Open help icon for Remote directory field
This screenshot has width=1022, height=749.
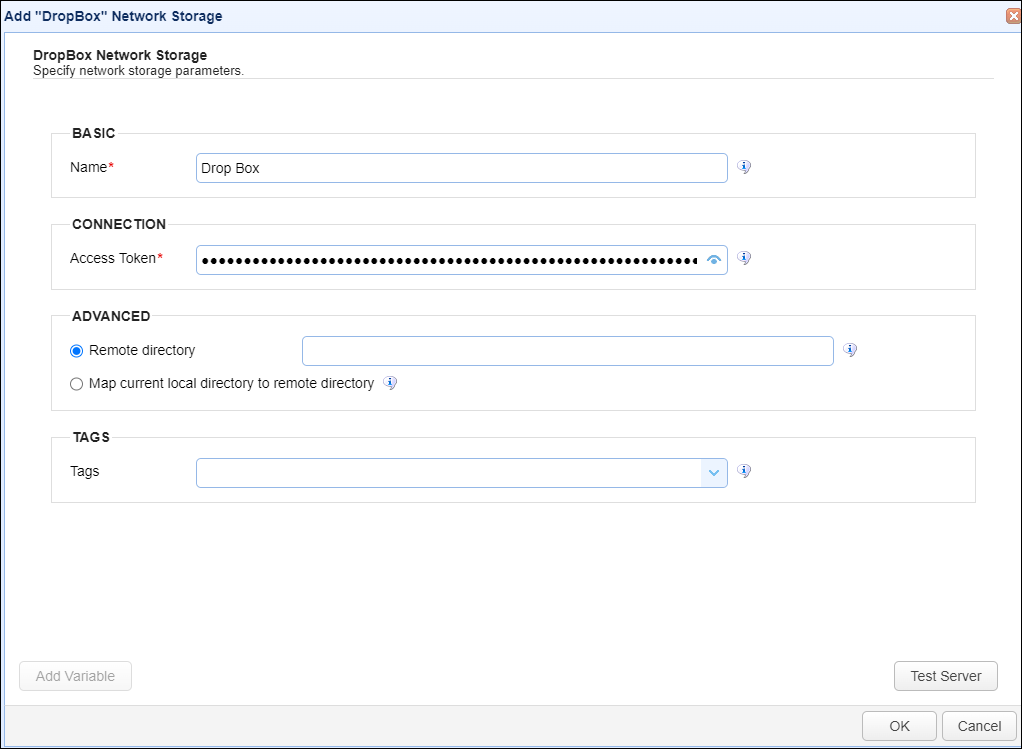pyautogui.click(x=850, y=350)
